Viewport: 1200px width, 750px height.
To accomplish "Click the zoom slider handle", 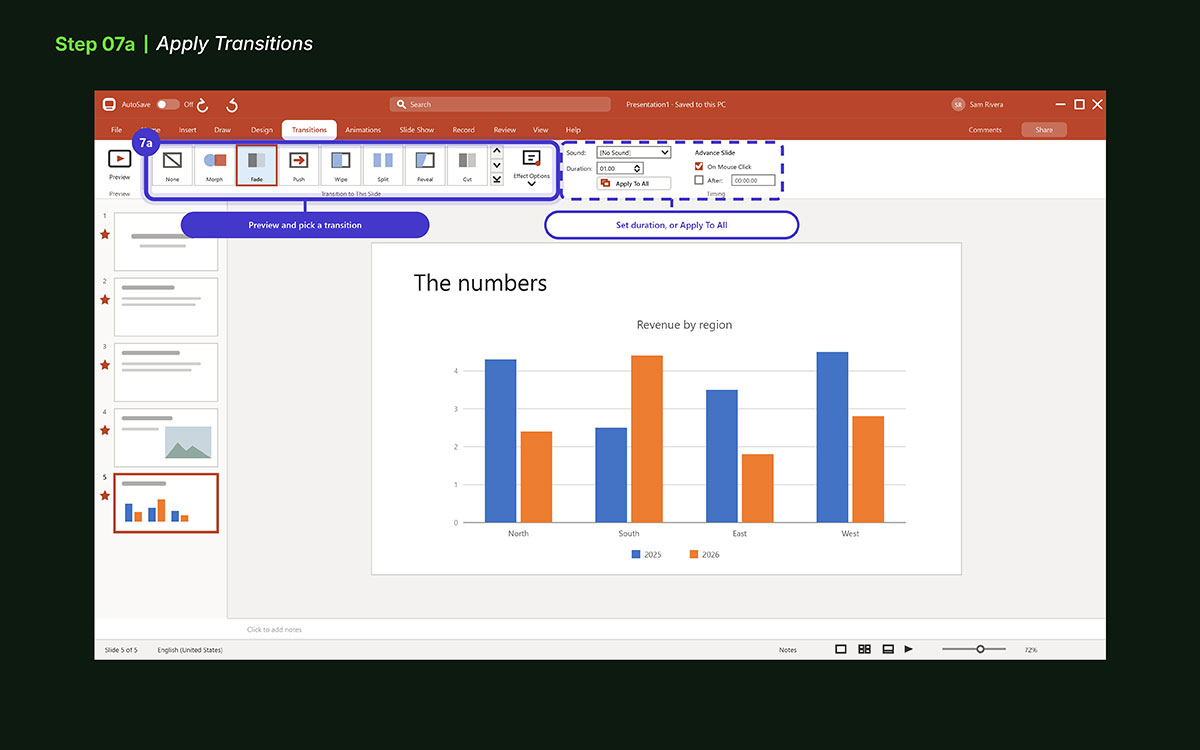I will pyautogui.click(x=980, y=649).
